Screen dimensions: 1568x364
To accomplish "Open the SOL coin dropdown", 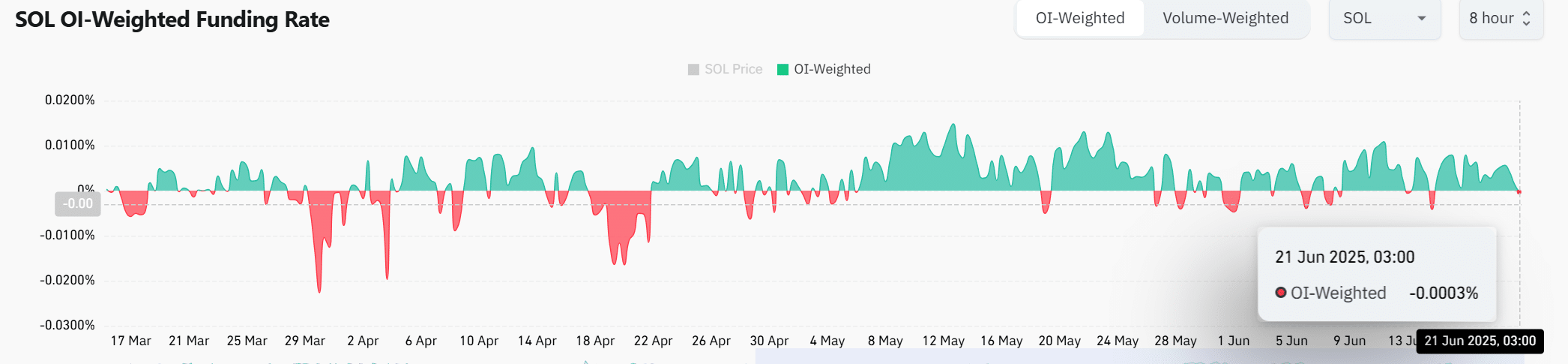I will 1384,18.
